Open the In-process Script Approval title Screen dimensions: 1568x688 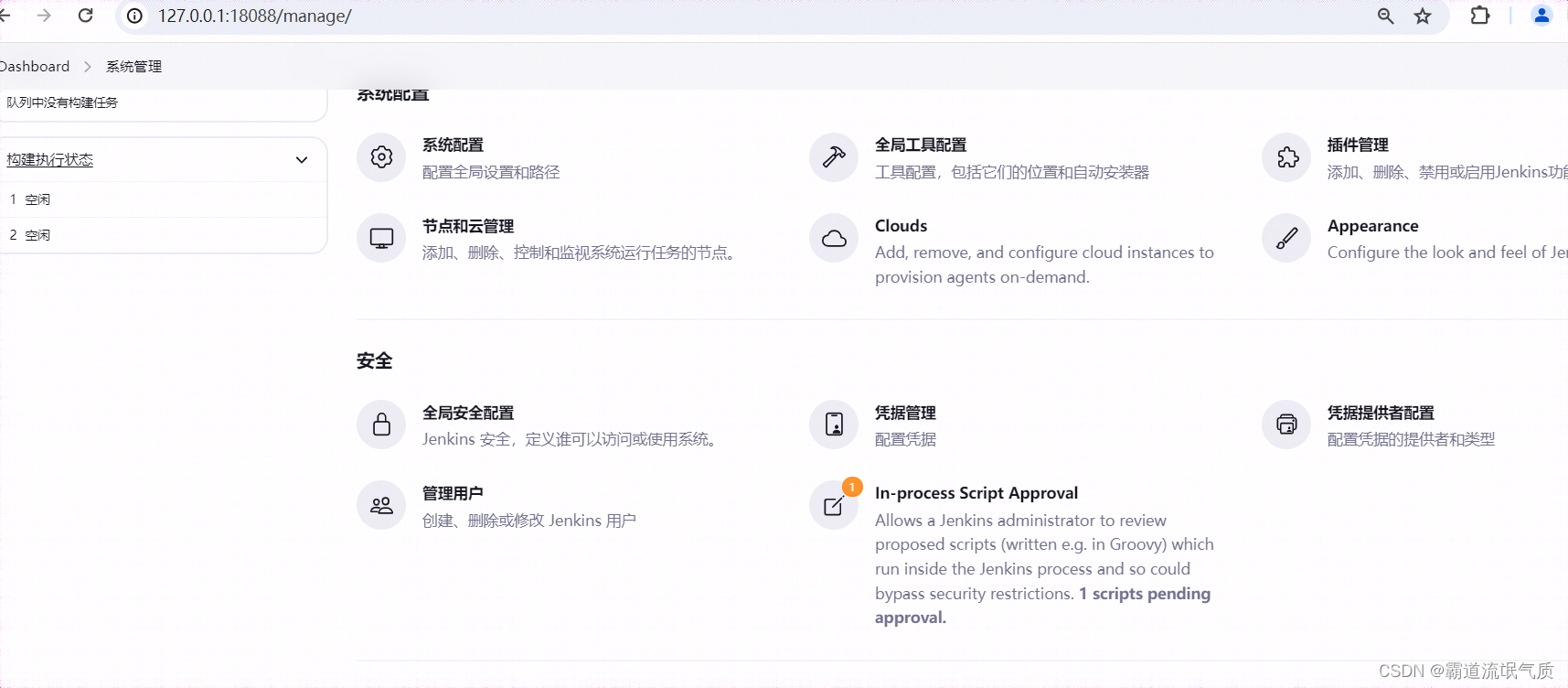tap(976, 493)
